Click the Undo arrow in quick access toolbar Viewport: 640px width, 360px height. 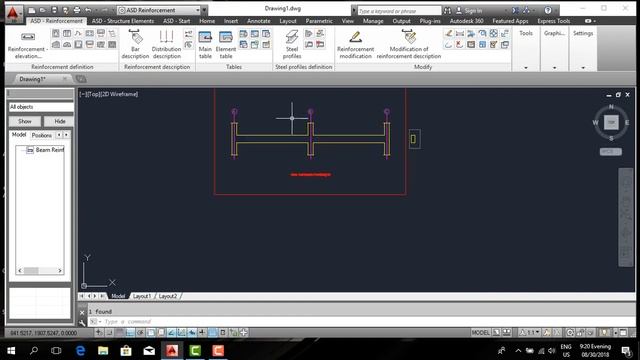88,10
